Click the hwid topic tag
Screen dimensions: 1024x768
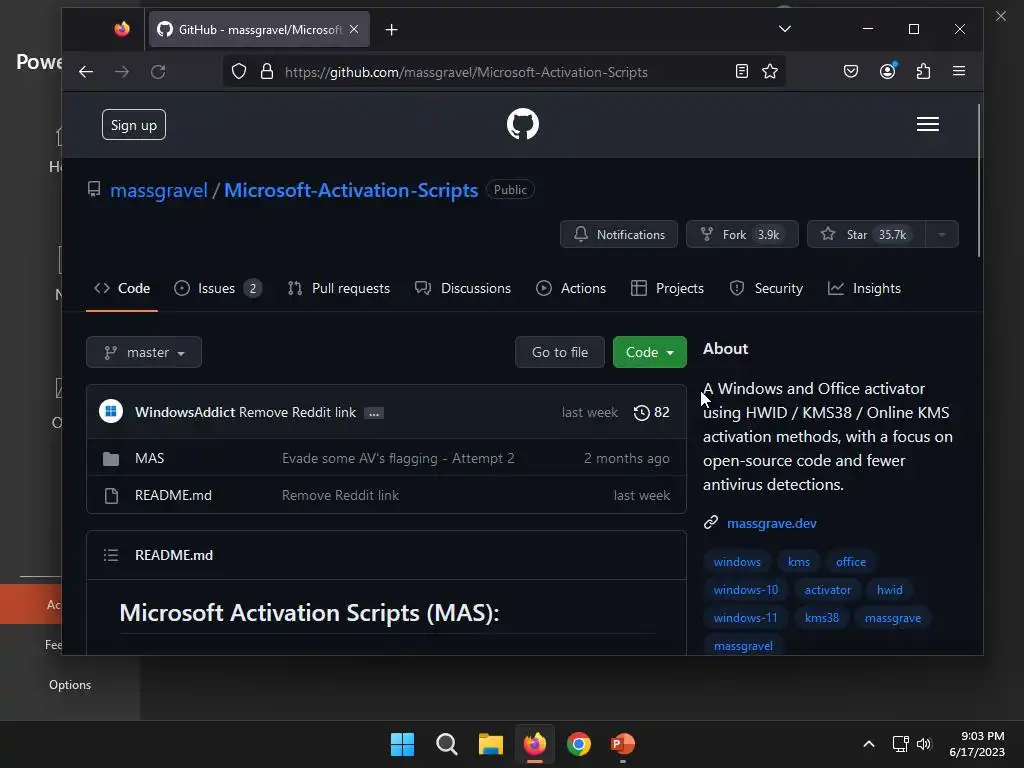pyautogui.click(x=889, y=590)
